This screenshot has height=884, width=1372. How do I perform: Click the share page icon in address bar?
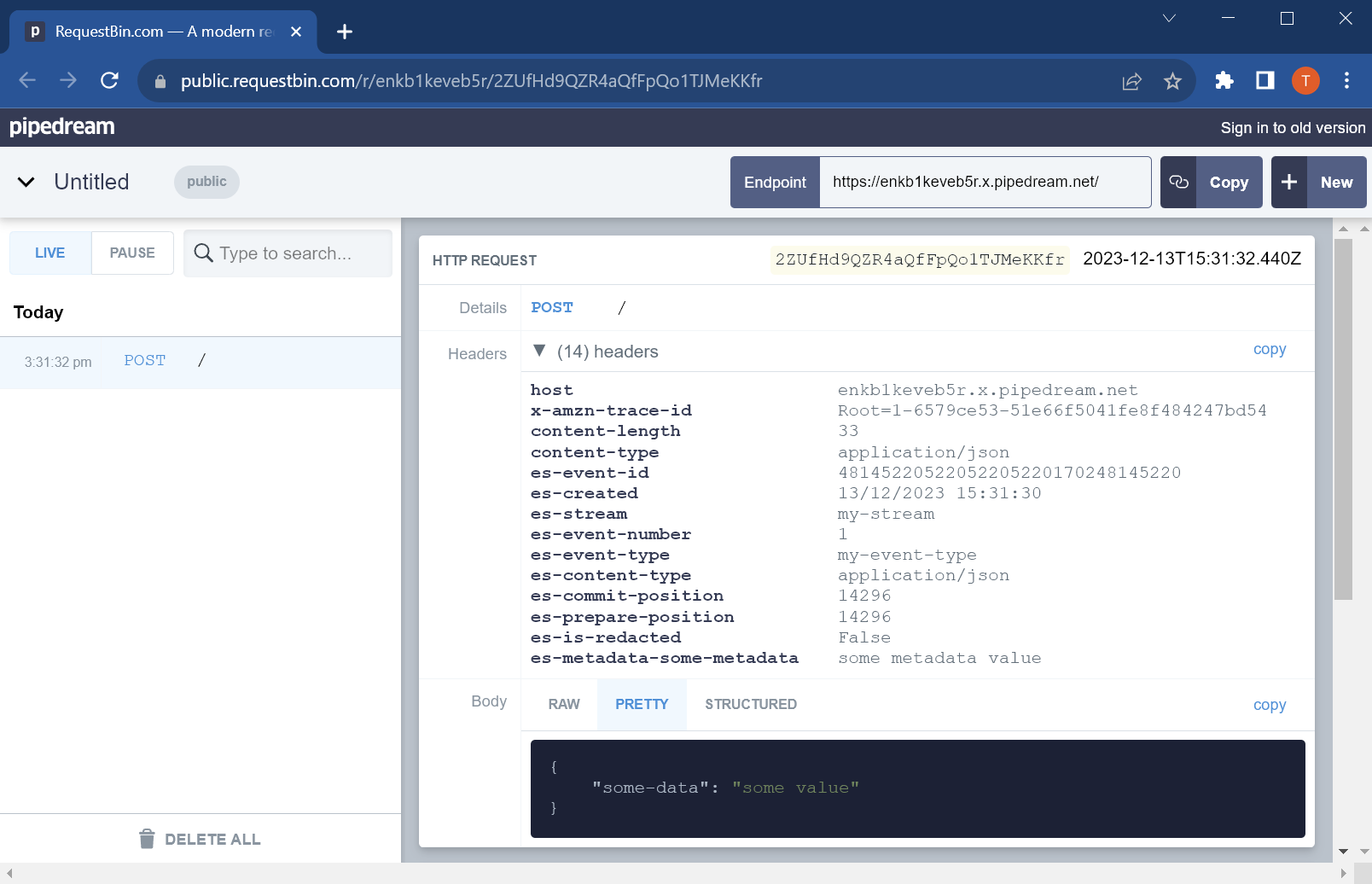(x=1131, y=81)
